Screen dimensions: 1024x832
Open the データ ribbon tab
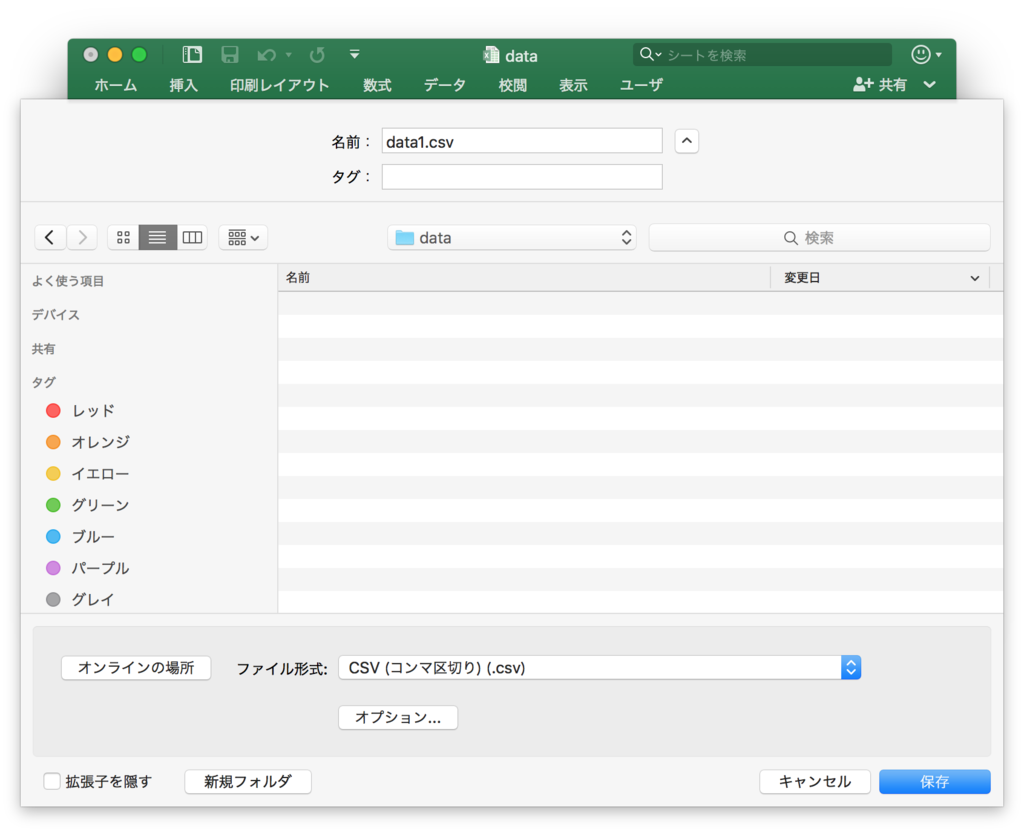444,85
